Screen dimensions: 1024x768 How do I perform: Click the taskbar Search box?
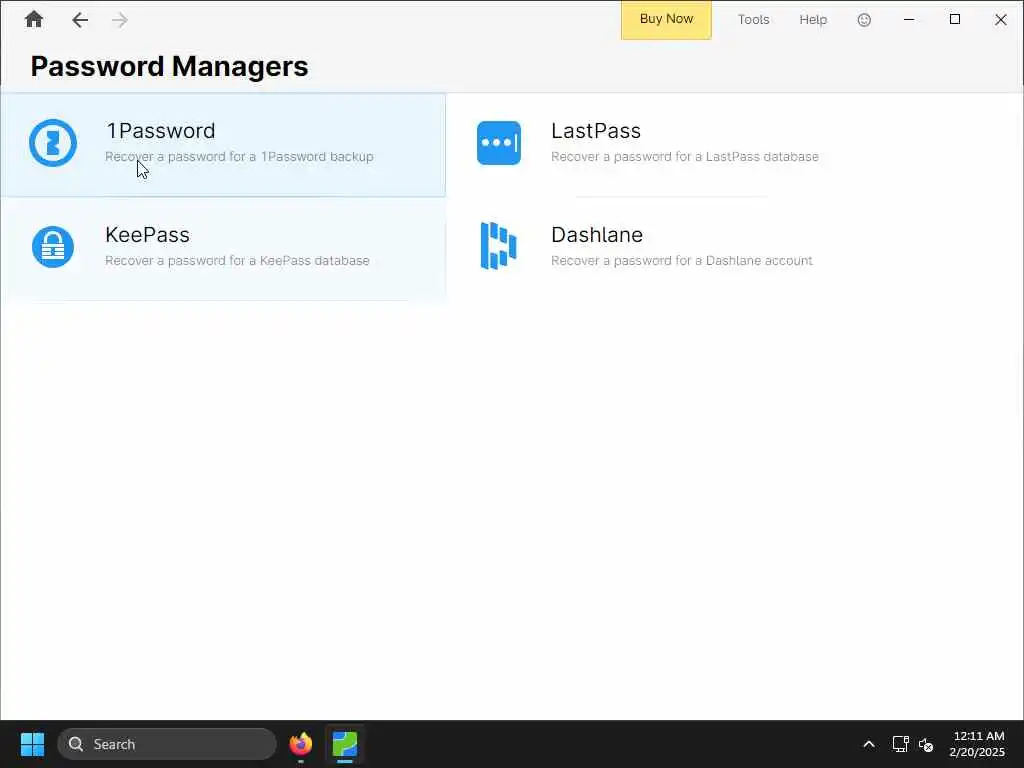[167, 744]
